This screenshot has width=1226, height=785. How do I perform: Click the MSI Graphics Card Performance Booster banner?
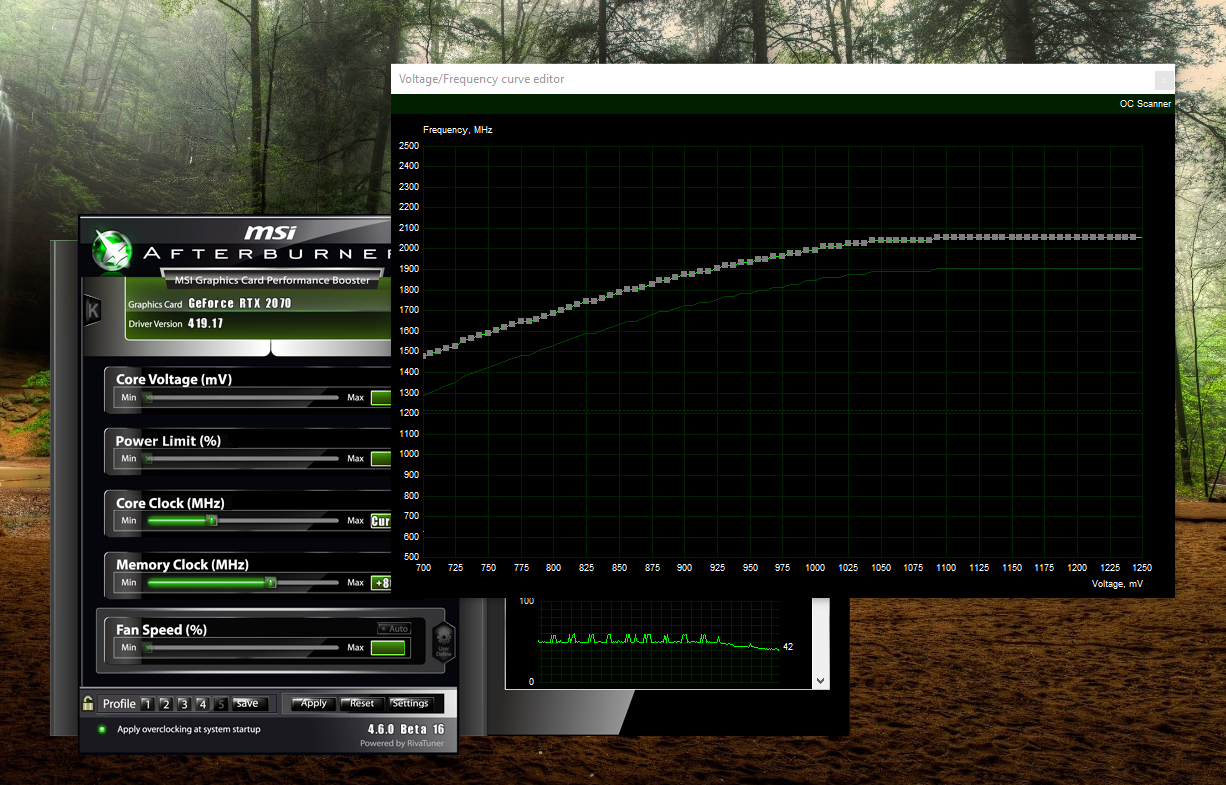[x=272, y=280]
